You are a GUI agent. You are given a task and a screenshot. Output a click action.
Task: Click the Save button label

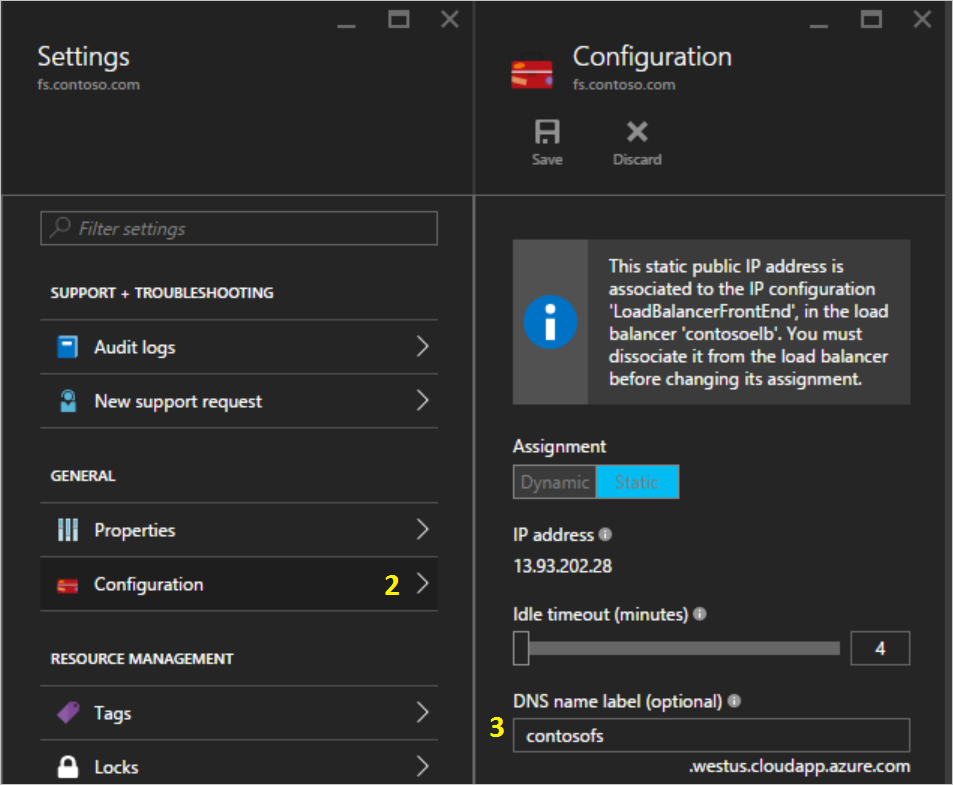point(547,160)
